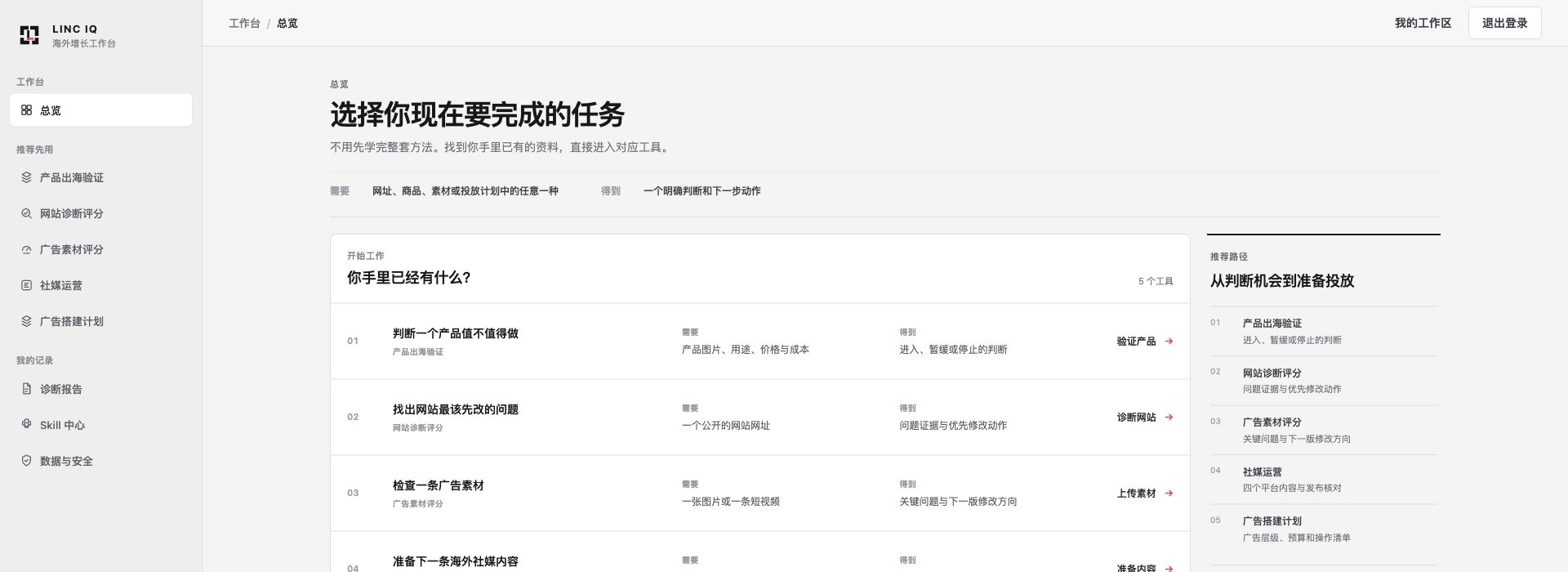Viewport: 1568px width, 572px height.
Task: Open step 02 网站诊断评分 in 推荐路径
Action: click(x=1323, y=381)
